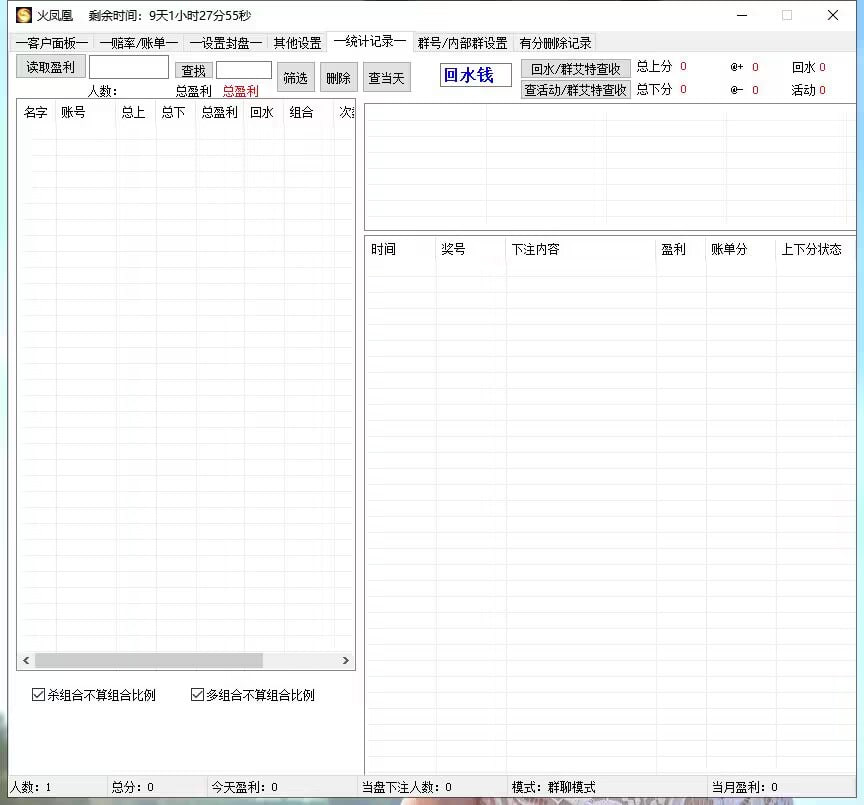Click the 火凤凰 app icon in title bar

(23, 15)
